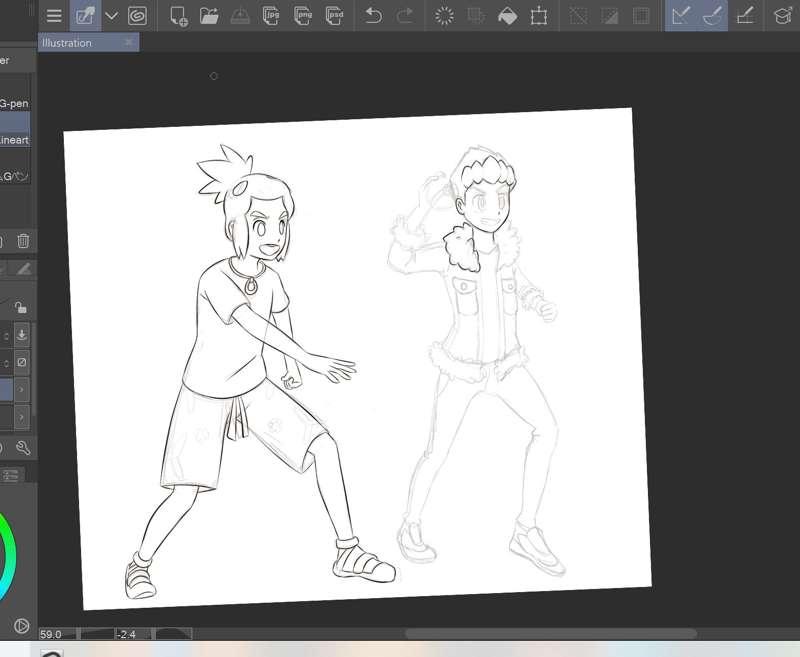Close the Illustration tab

click(129, 42)
